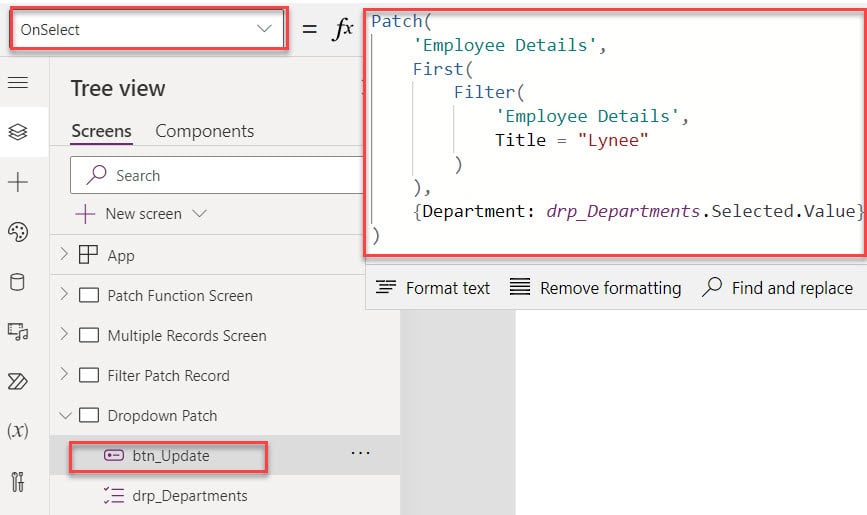
Task: Click the btn_Update button control icon
Action: [x=114, y=455]
